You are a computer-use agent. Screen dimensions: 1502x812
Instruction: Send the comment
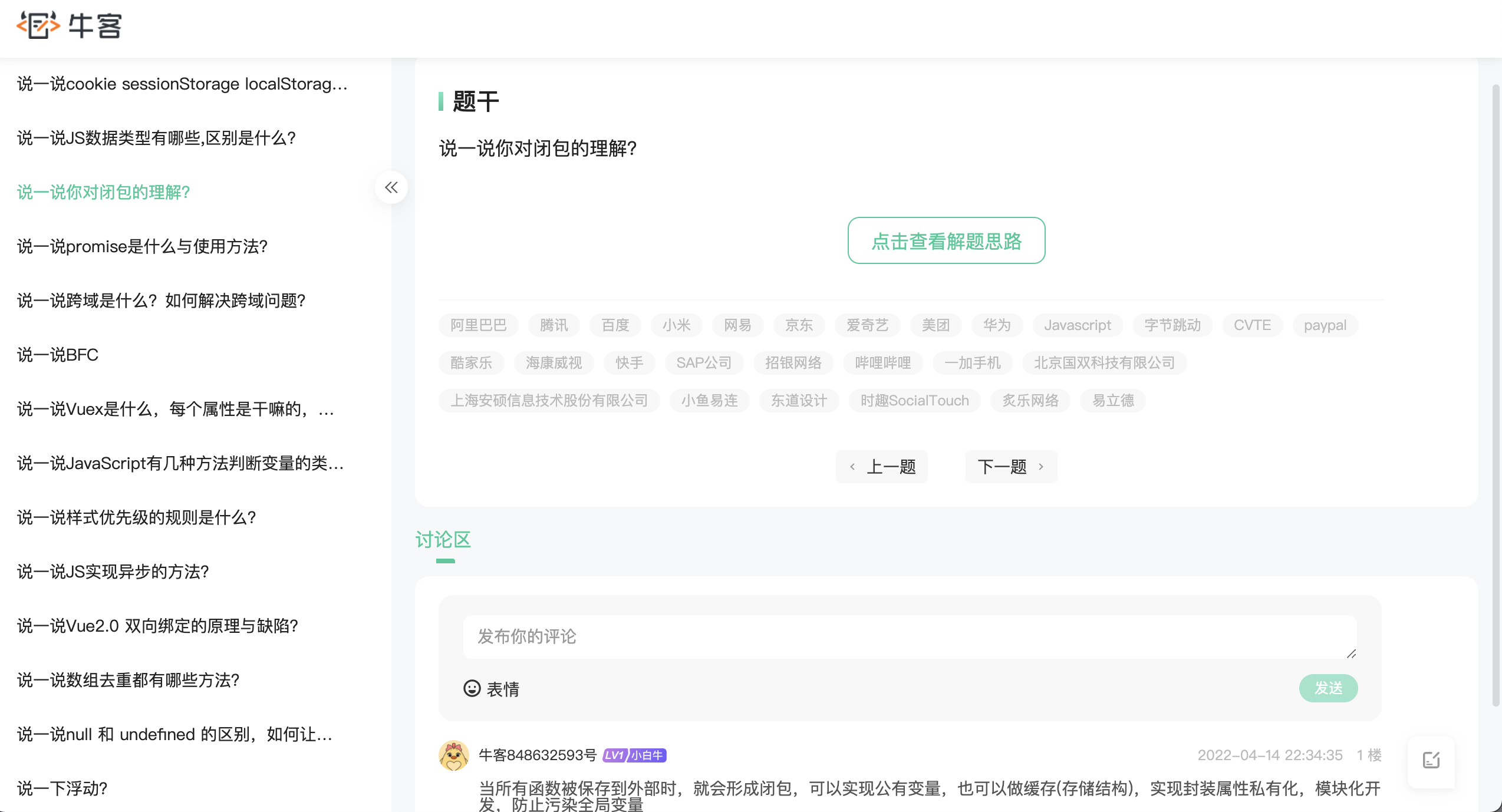tap(1328, 688)
